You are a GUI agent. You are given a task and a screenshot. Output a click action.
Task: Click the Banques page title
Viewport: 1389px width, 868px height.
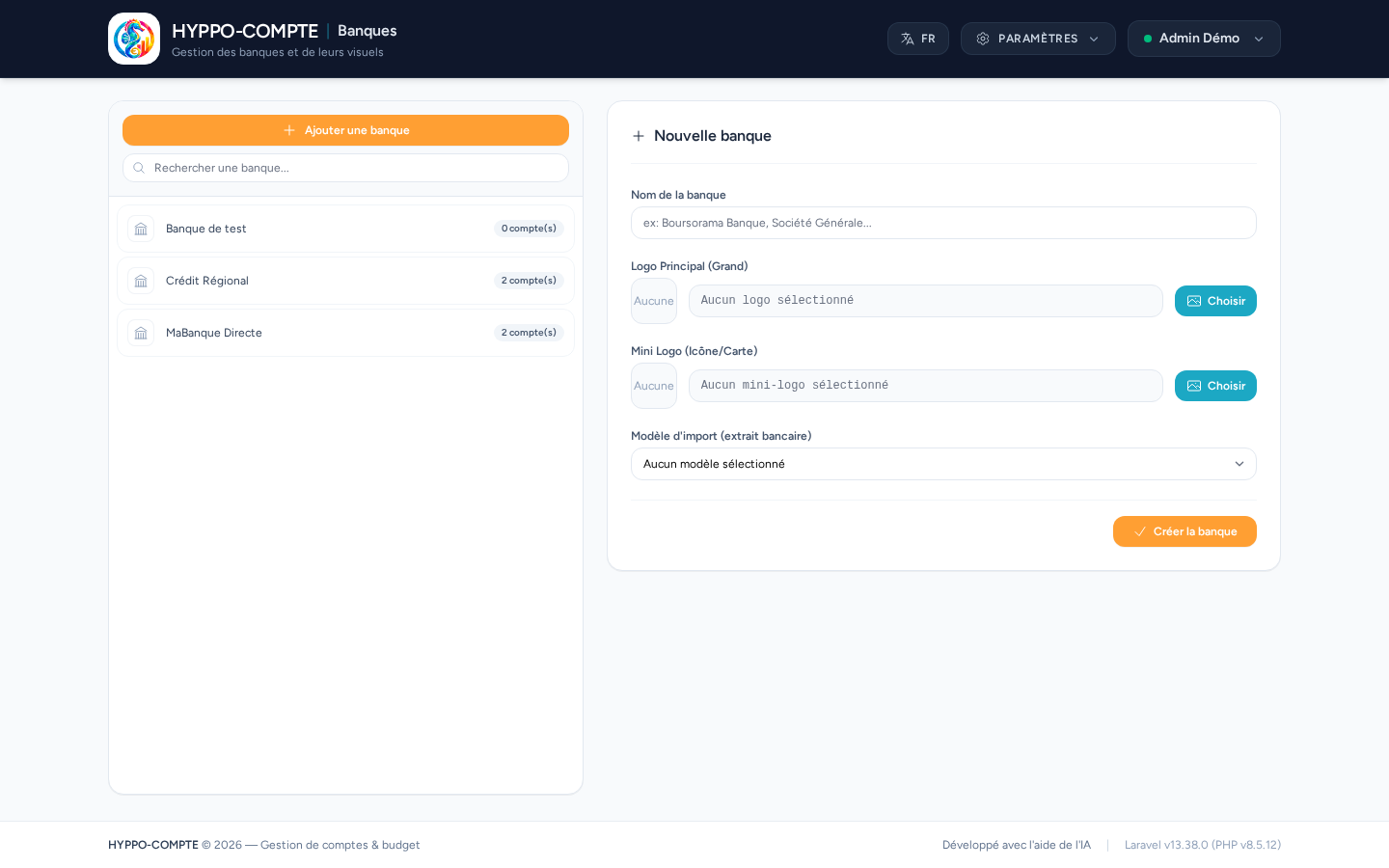368,31
